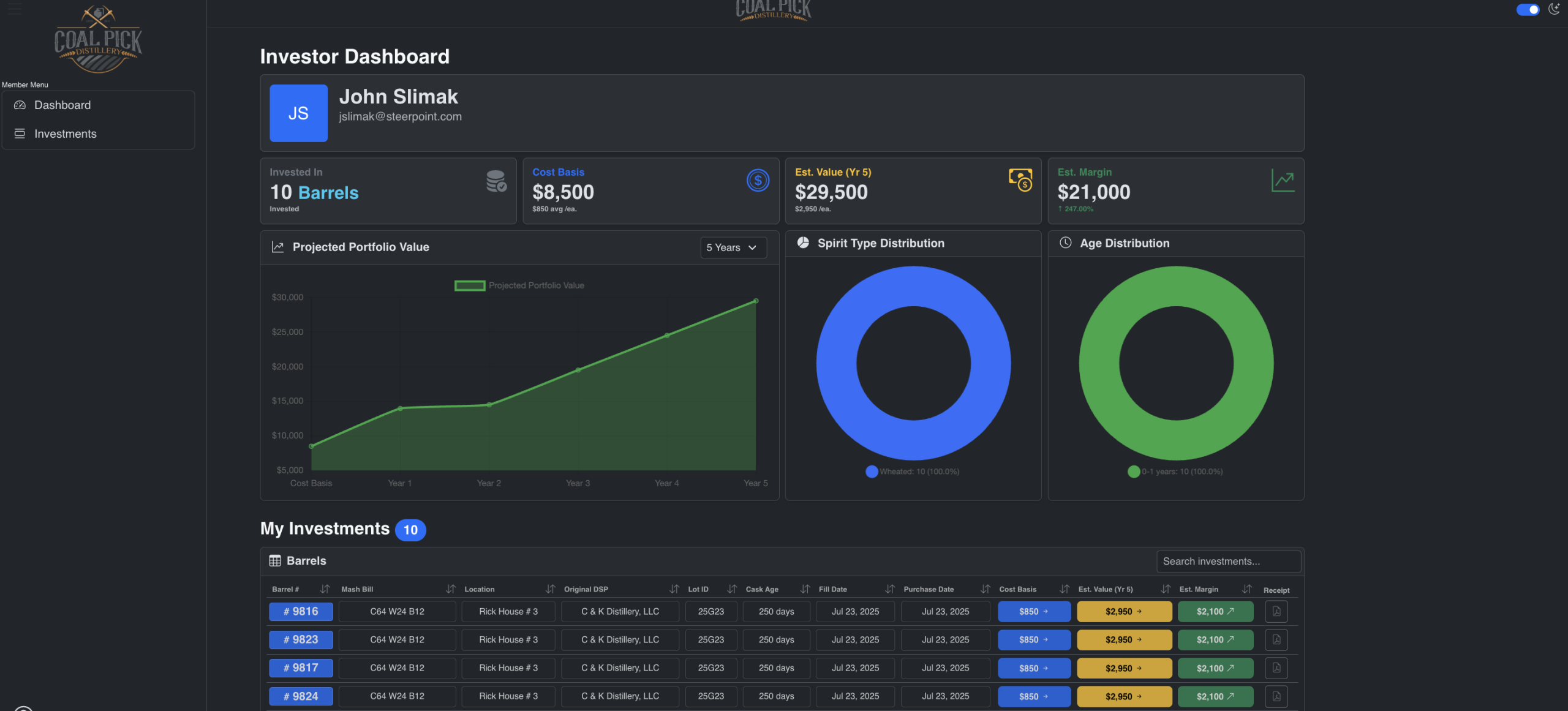Click the Search investments input field
The height and width of the screenshot is (711, 1568).
point(1228,562)
